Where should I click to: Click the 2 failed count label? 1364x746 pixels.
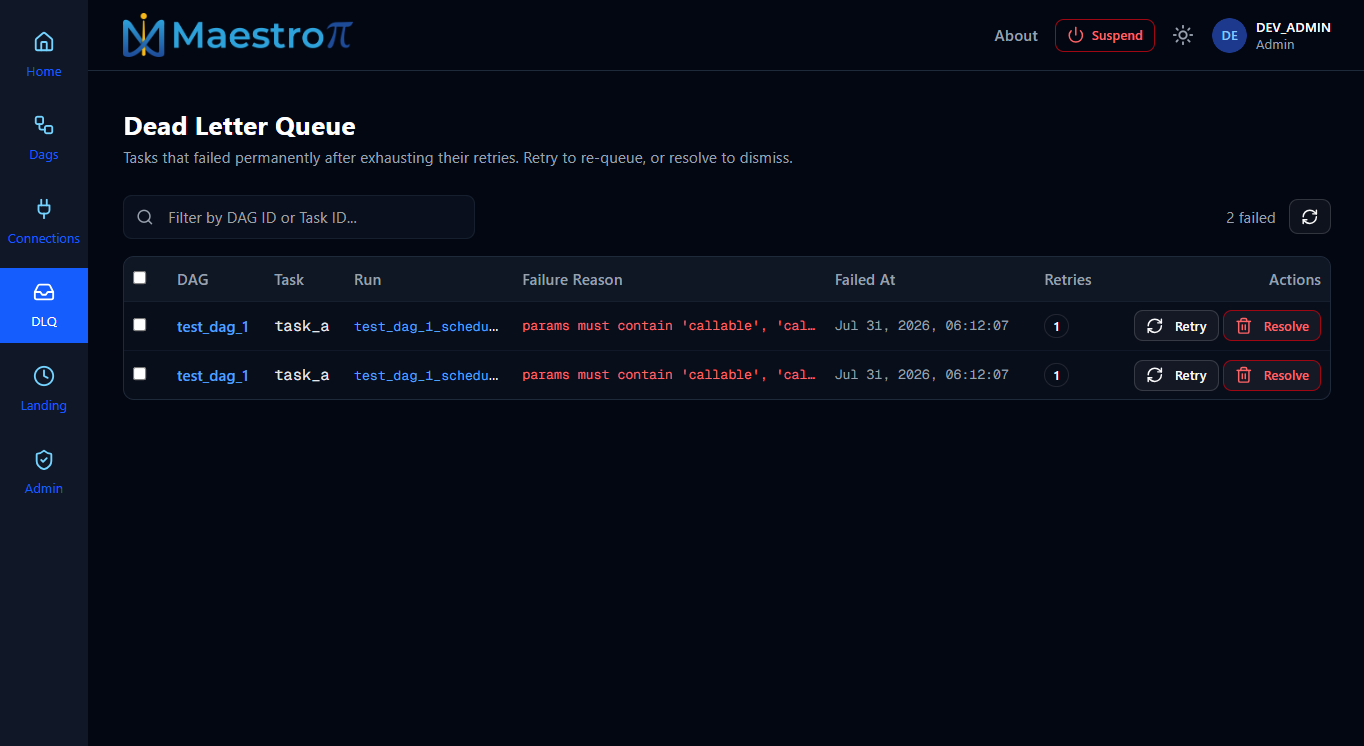click(1251, 217)
